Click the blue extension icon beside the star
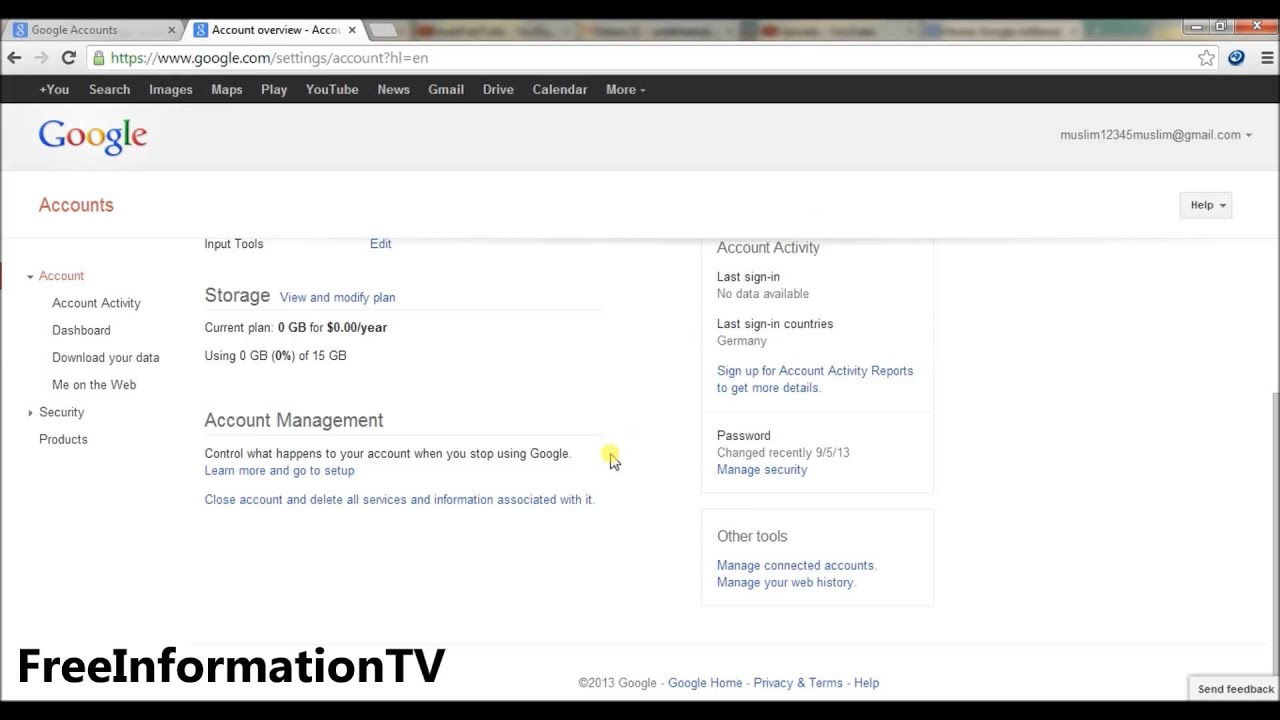This screenshot has height=720, width=1280. click(1236, 58)
